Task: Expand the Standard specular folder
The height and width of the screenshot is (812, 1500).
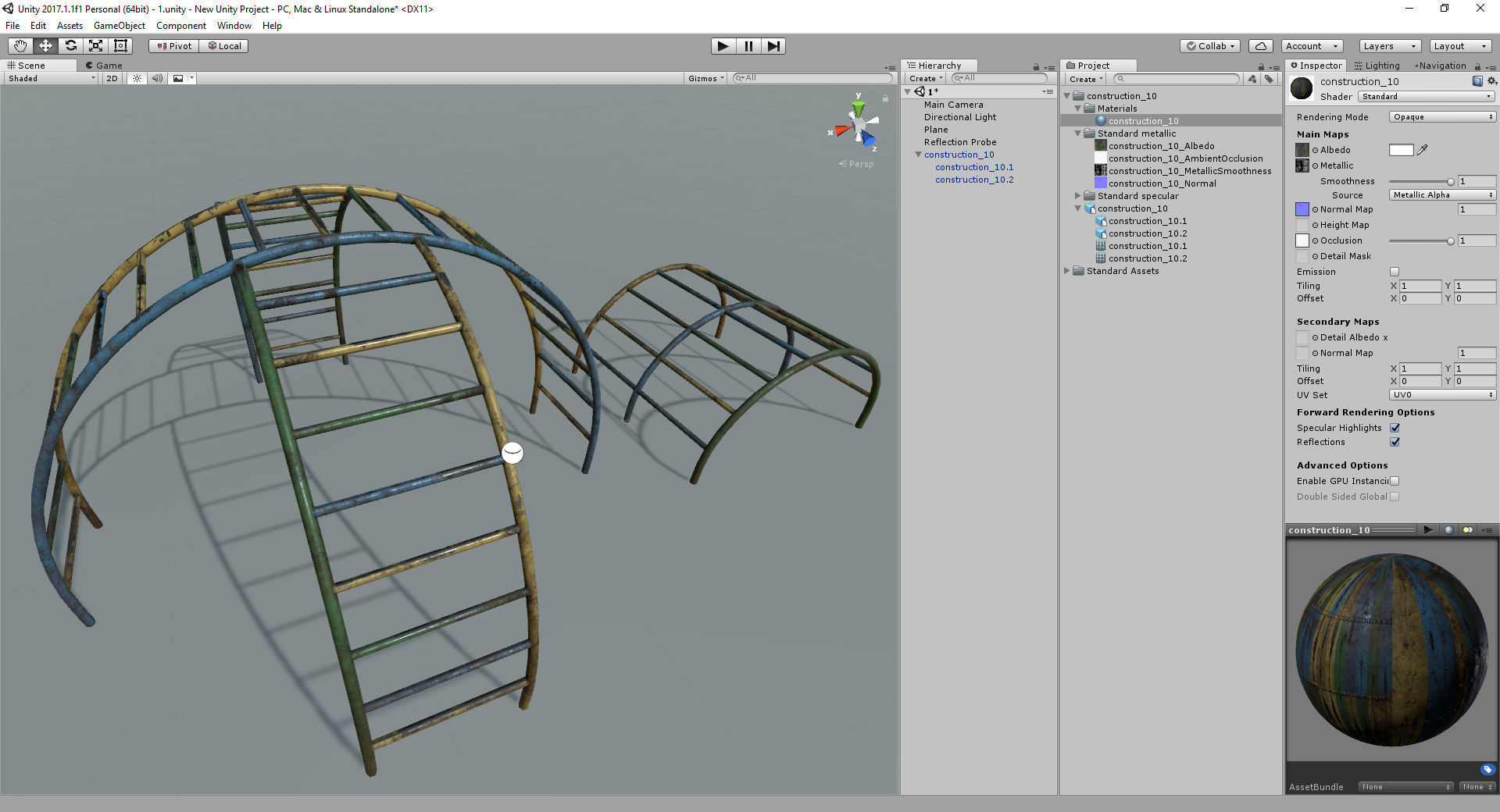Action: (1078, 196)
